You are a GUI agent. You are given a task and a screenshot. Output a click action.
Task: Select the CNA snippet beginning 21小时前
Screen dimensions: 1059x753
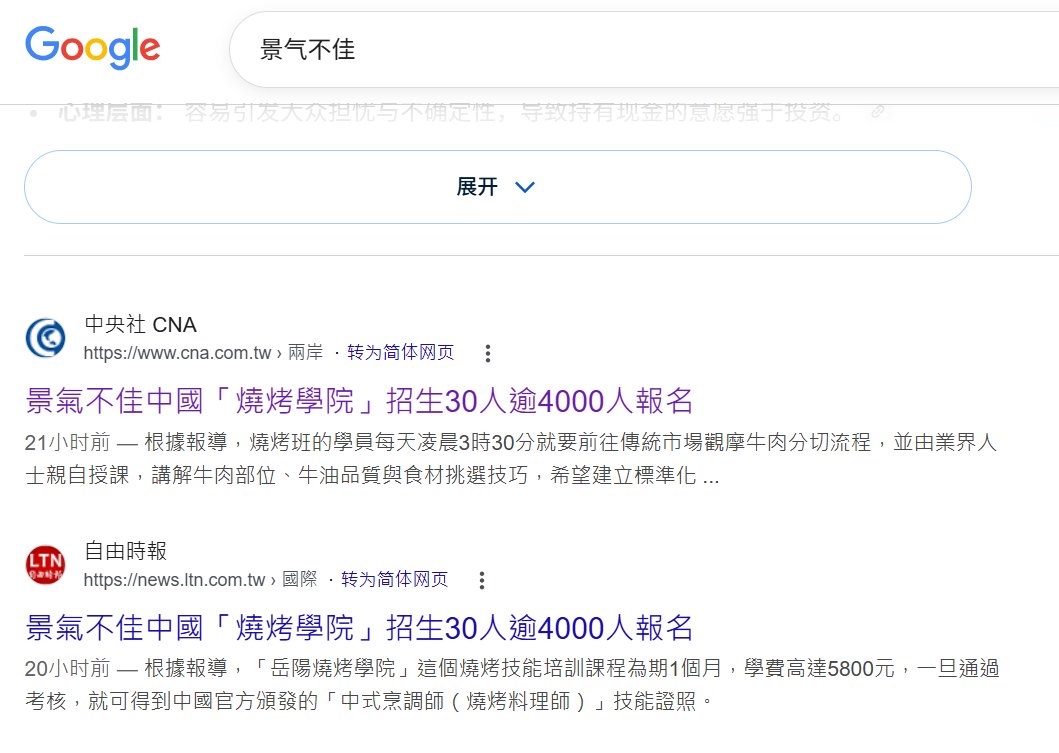[511, 459]
